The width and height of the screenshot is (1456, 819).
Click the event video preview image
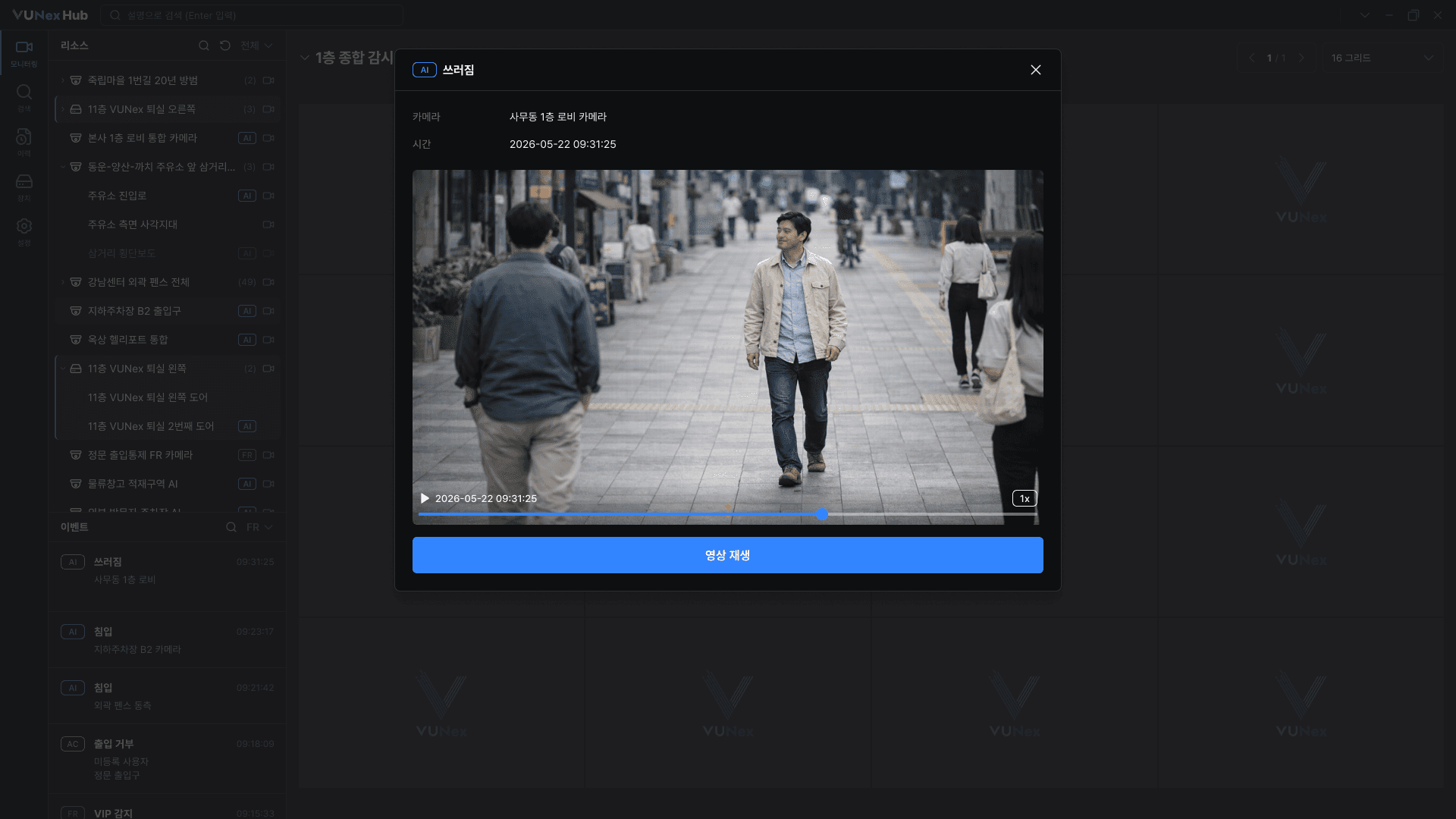pos(728,347)
